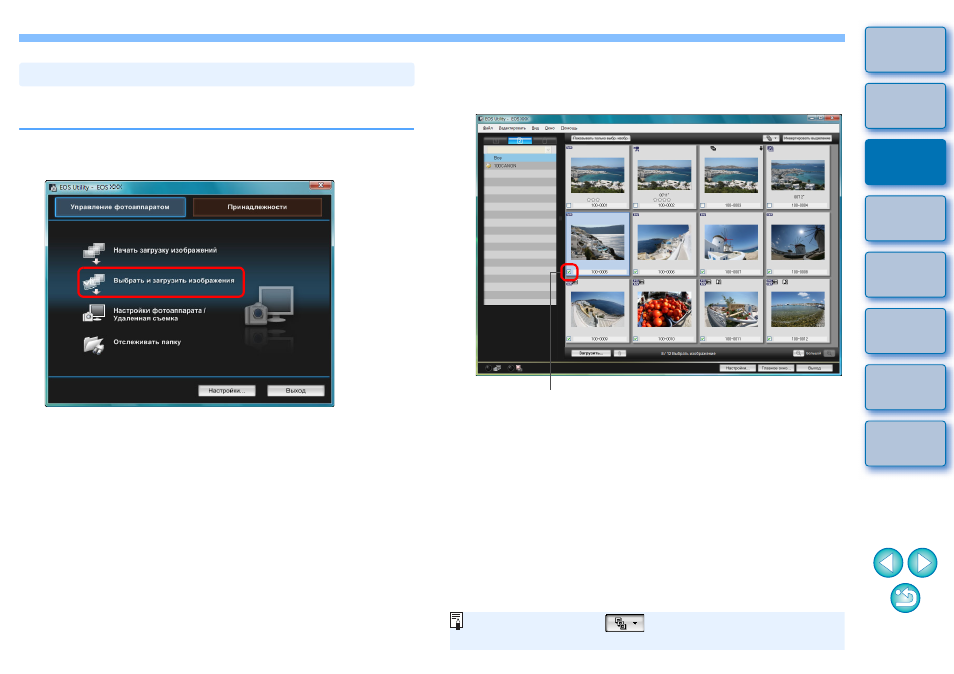This screenshot has width=954, height=674.
Task: Switch to the 'Управление фотоаппаратом' tab
Action: coord(120,207)
